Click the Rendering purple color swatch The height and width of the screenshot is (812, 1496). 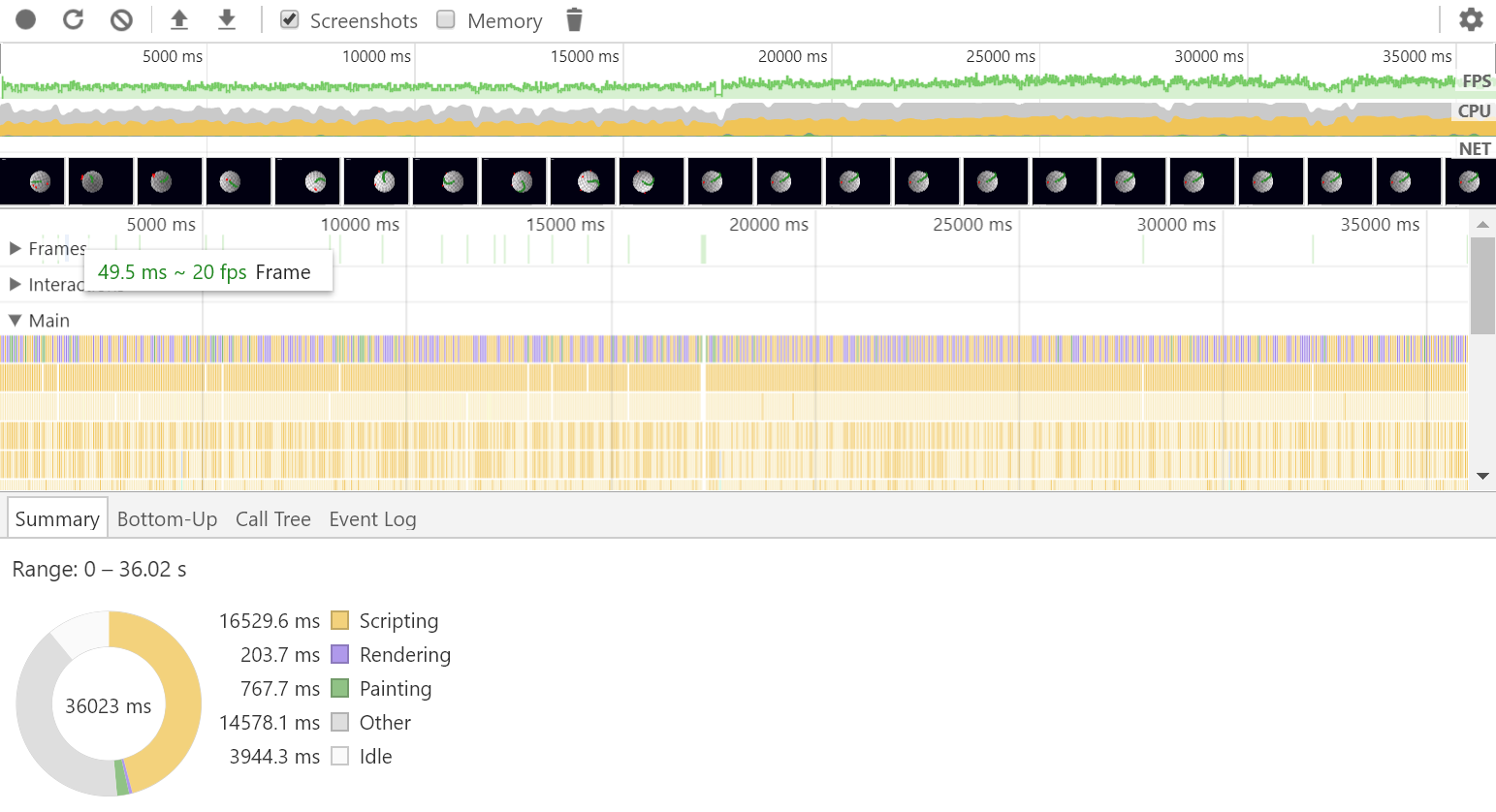click(339, 654)
